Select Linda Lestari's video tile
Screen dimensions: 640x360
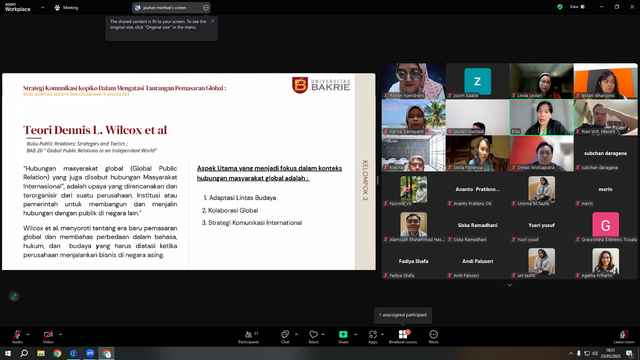coord(542,81)
